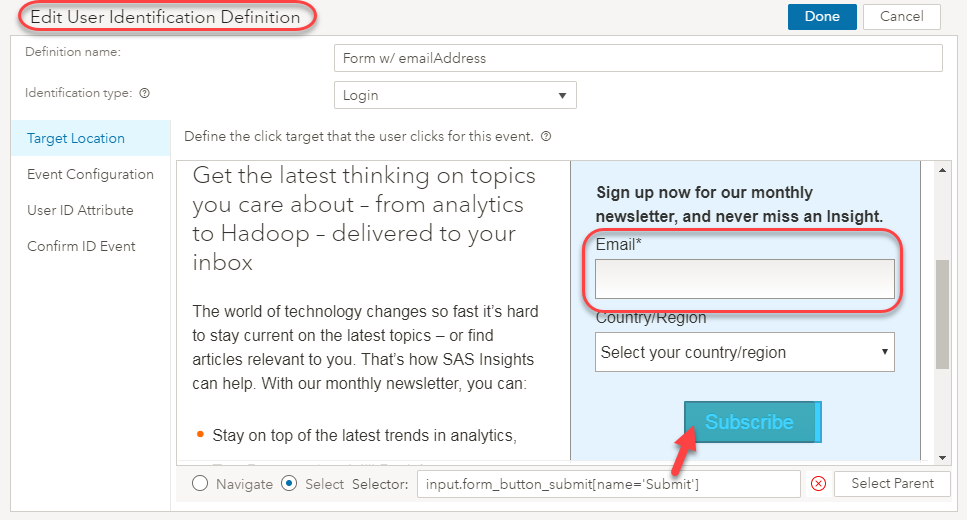
Task: Click the Email input field
Action: pyautogui.click(x=744, y=279)
